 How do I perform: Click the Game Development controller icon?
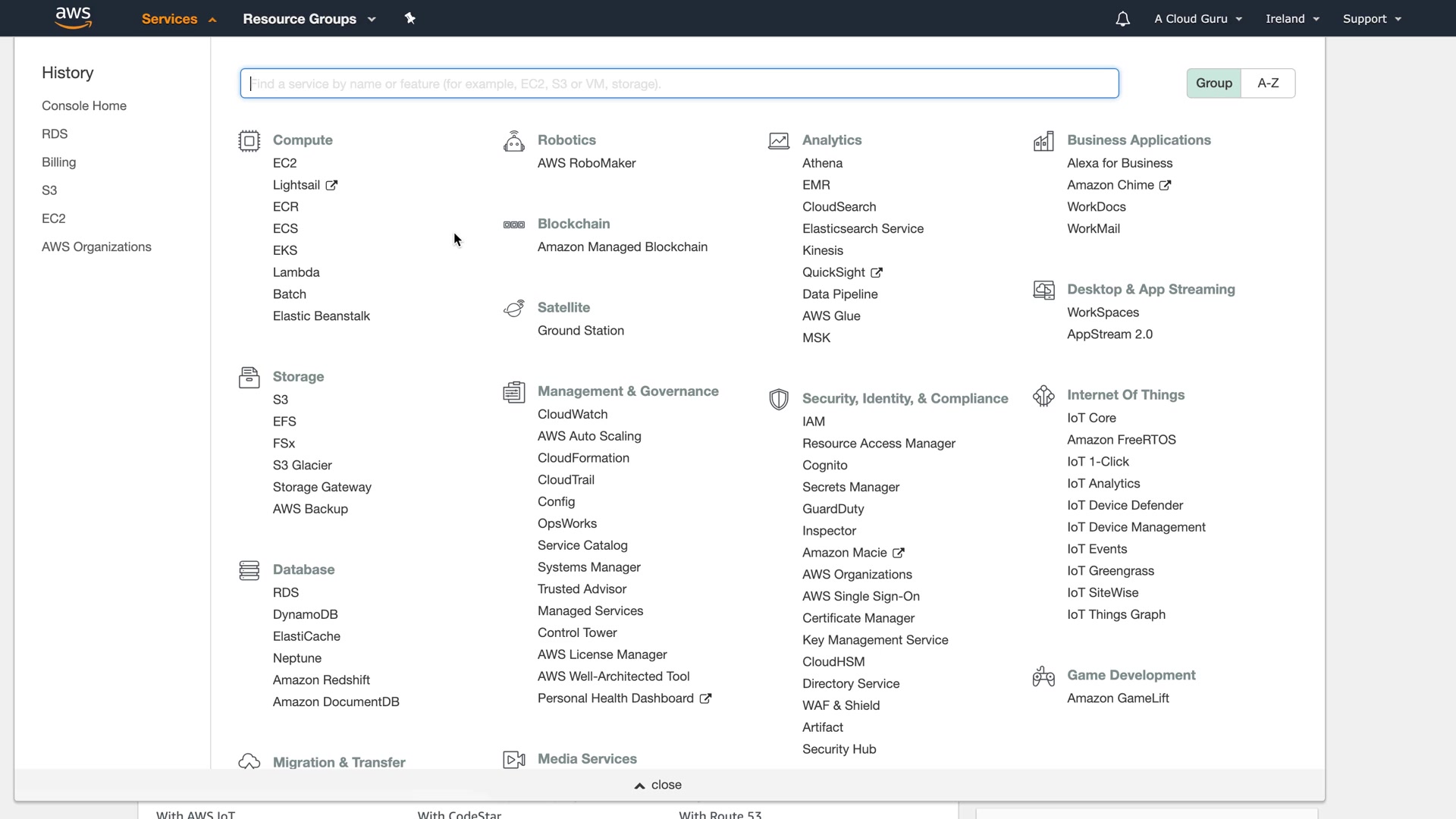coord(1043,676)
